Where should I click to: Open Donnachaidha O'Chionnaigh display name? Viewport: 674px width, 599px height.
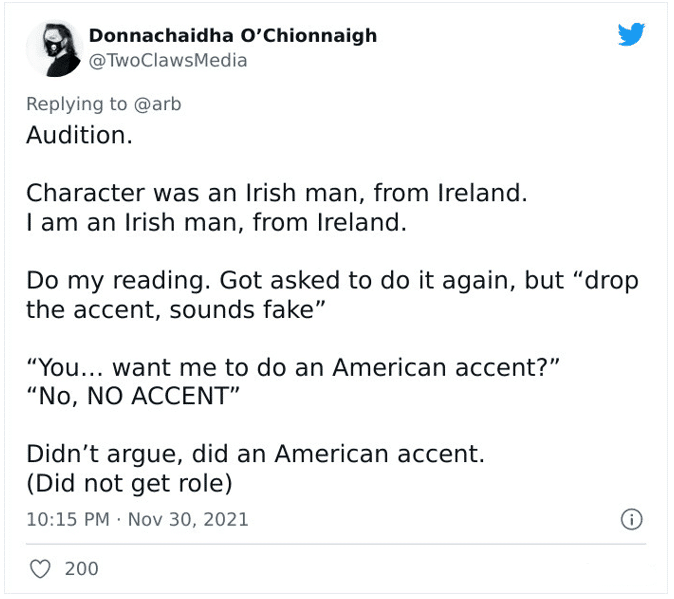point(233,36)
